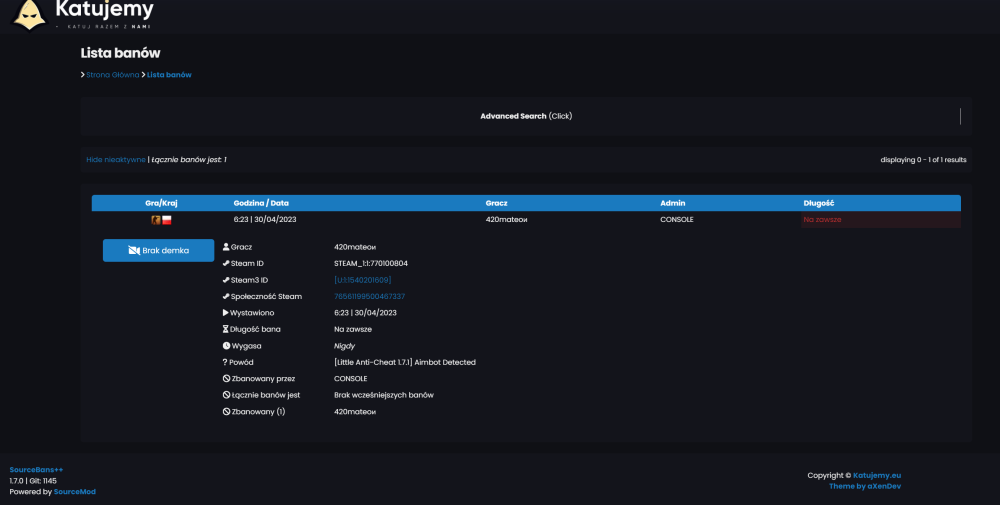Click the Nigdy expiry value

pyautogui.click(x=343, y=346)
